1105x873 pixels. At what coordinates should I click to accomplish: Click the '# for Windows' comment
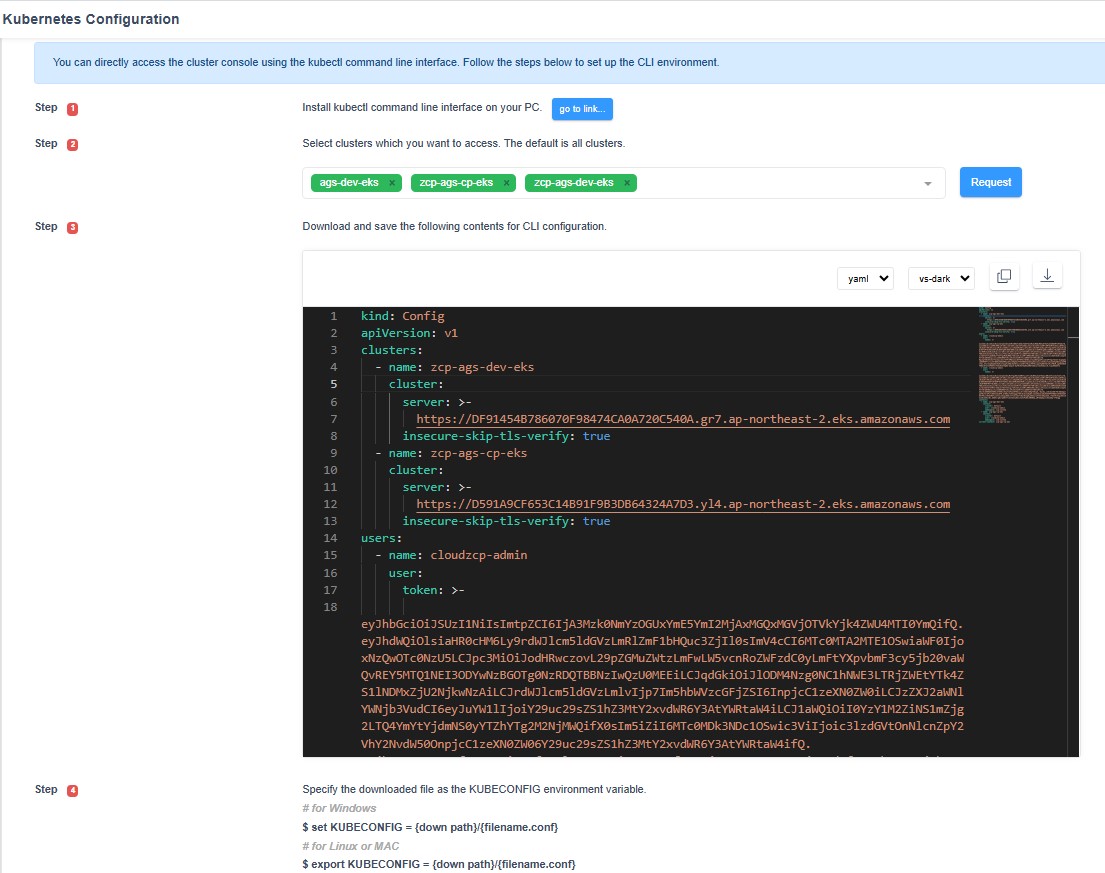click(339, 808)
